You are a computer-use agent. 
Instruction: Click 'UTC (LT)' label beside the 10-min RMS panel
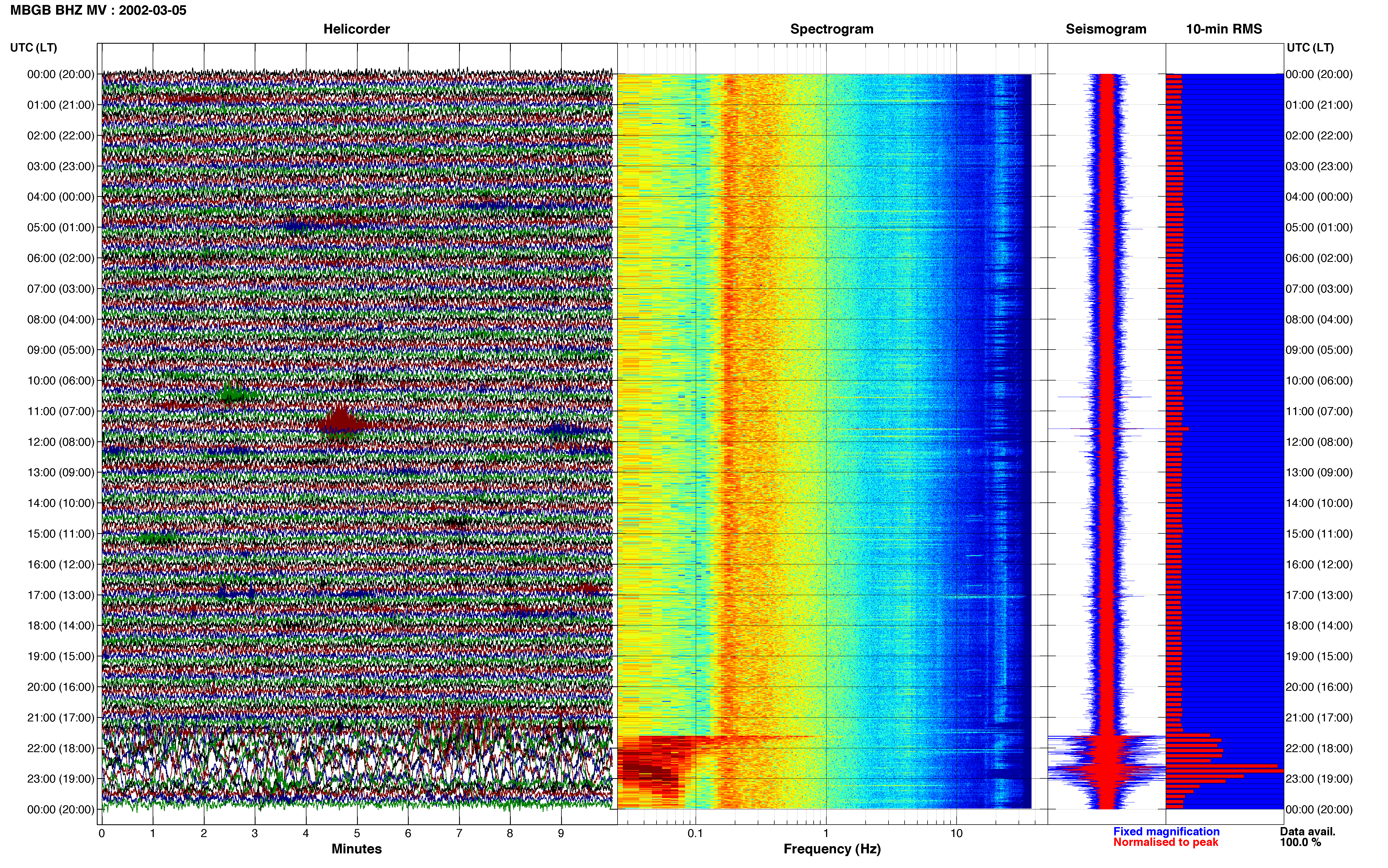tap(1311, 48)
